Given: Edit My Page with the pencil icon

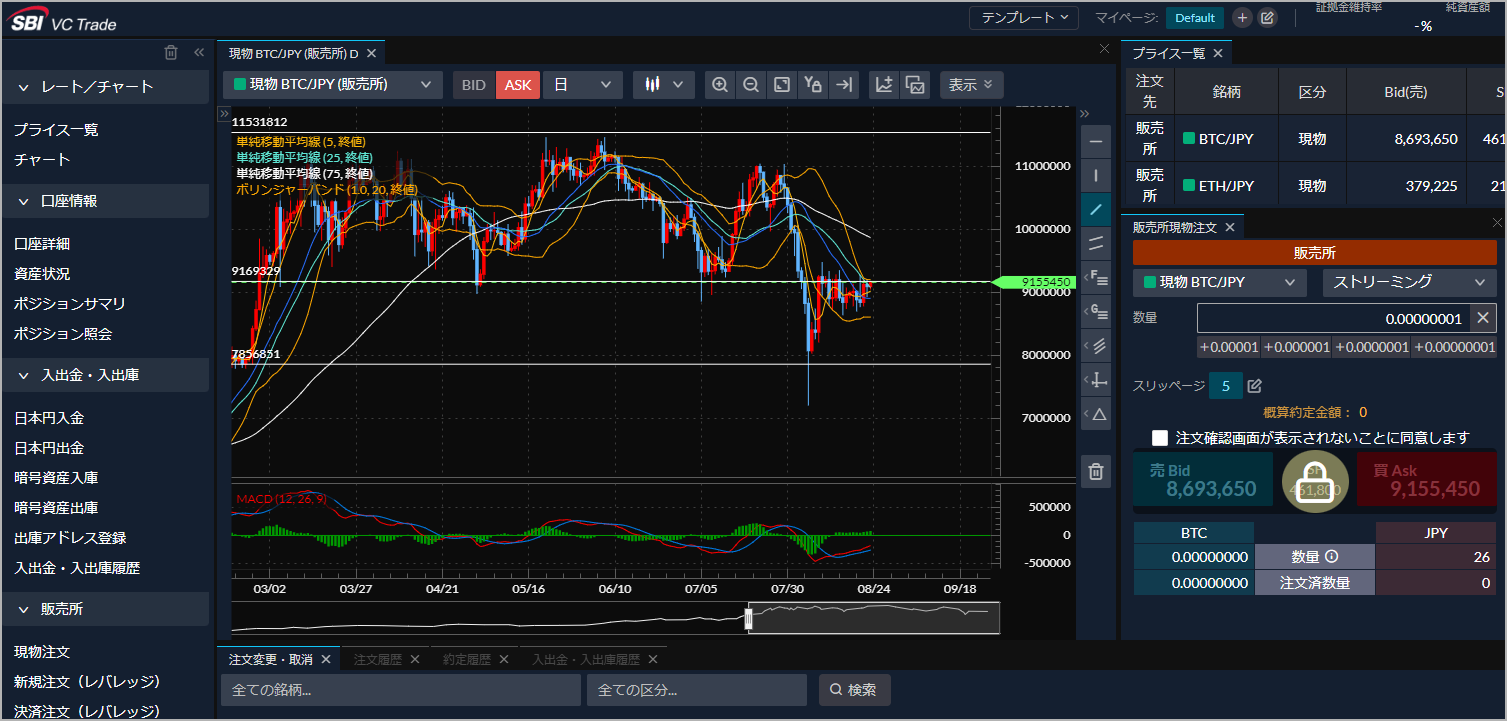Looking at the screenshot, I should (1267, 17).
